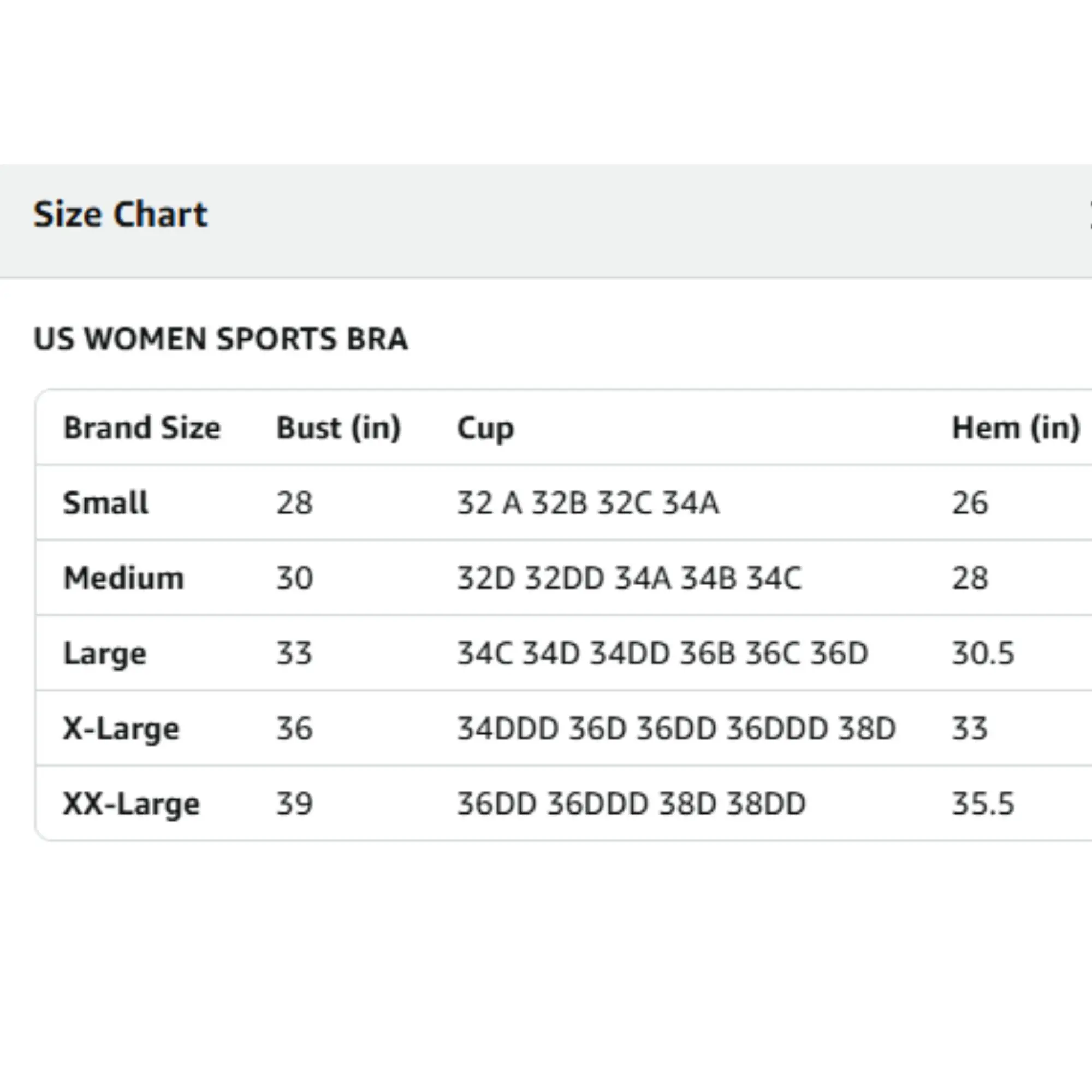Screen dimensions: 1092x1092
Task: Click the Hem (in) column header
Action: pos(1016,428)
